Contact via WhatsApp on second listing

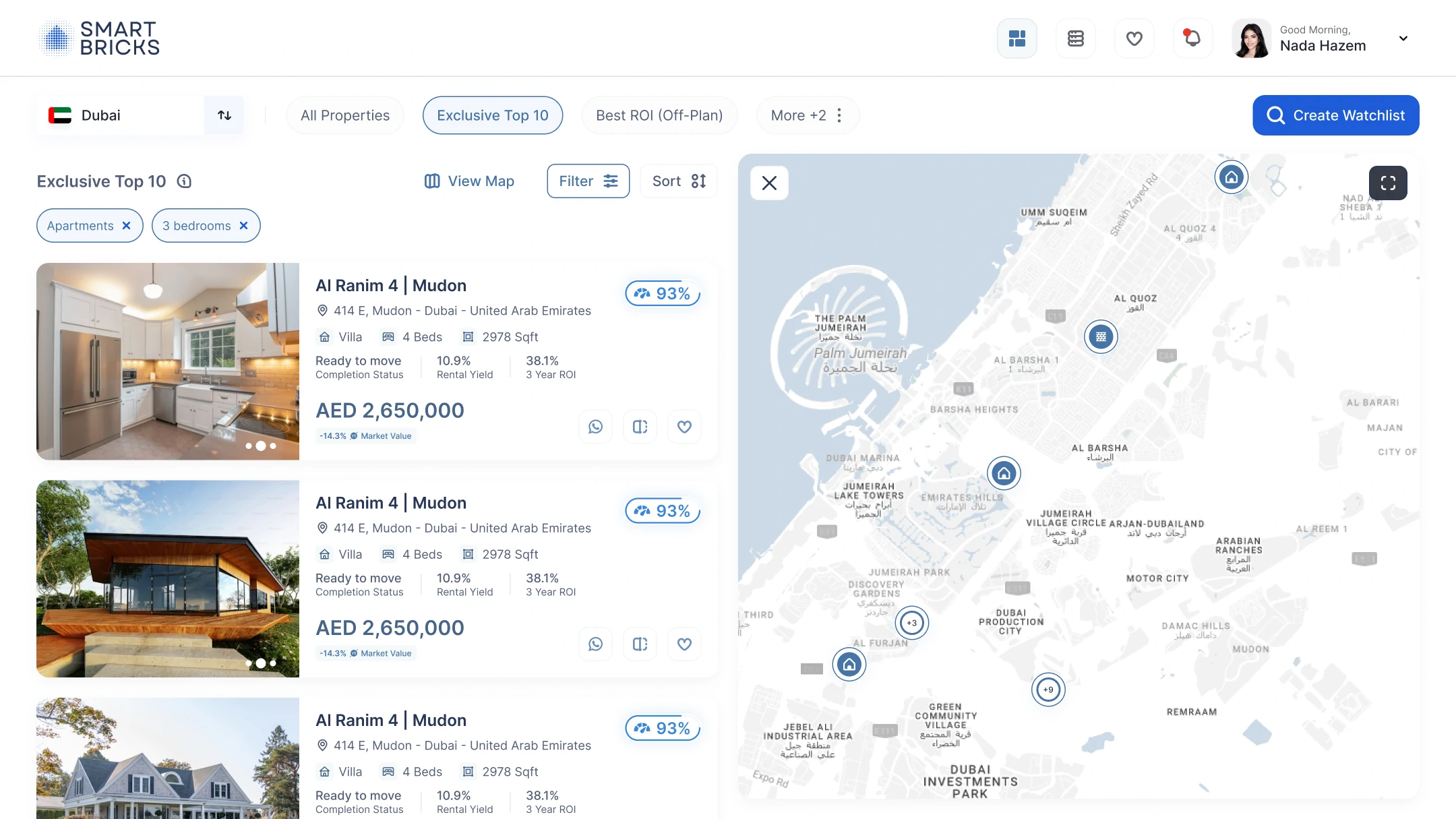click(596, 644)
